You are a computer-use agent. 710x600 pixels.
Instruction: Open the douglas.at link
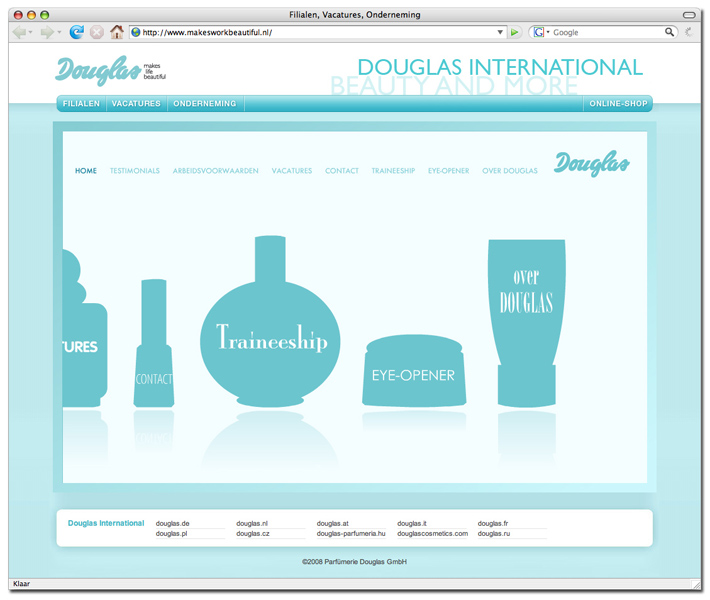[333, 523]
